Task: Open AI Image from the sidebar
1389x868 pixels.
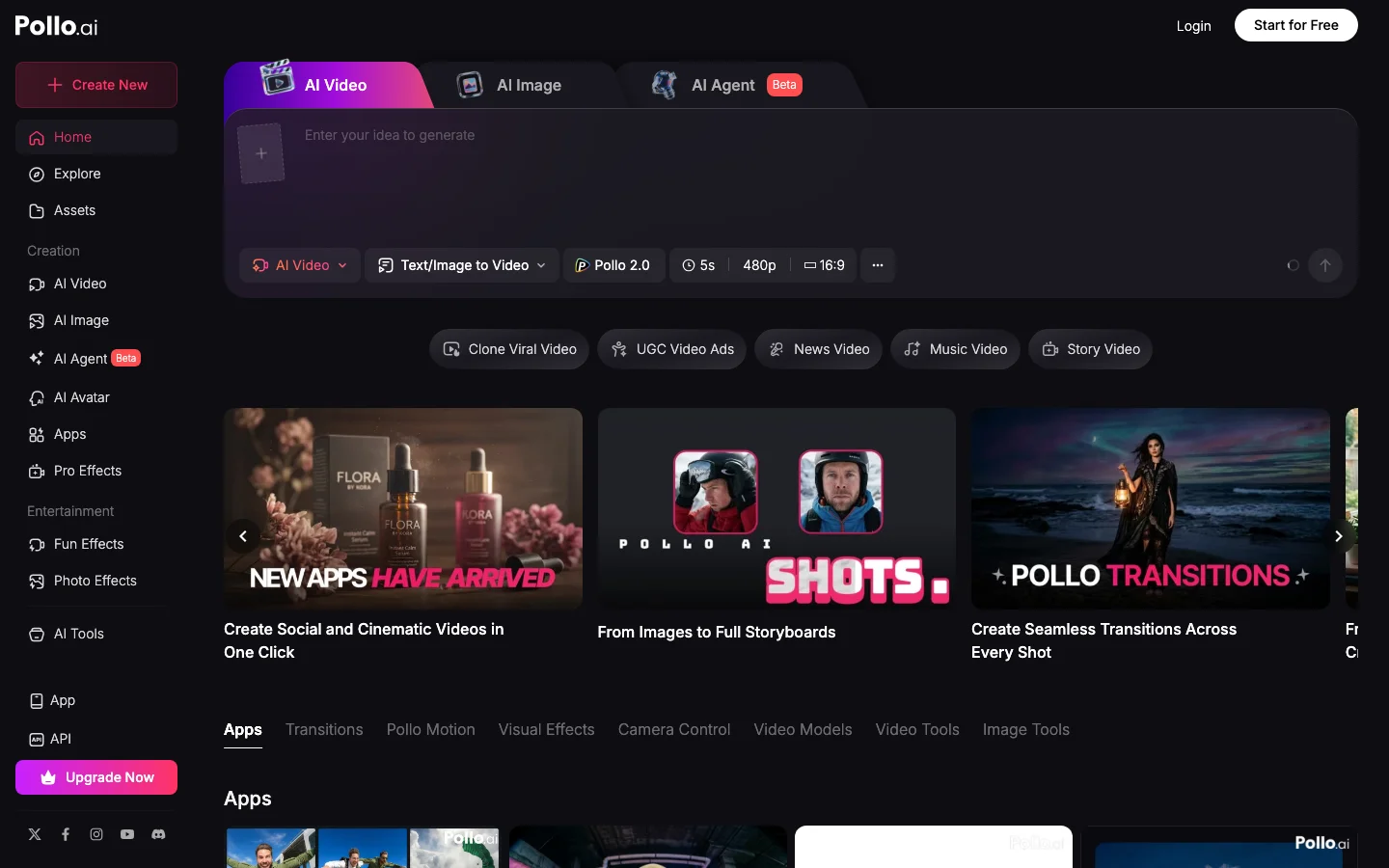Action: pyautogui.click(x=81, y=320)
